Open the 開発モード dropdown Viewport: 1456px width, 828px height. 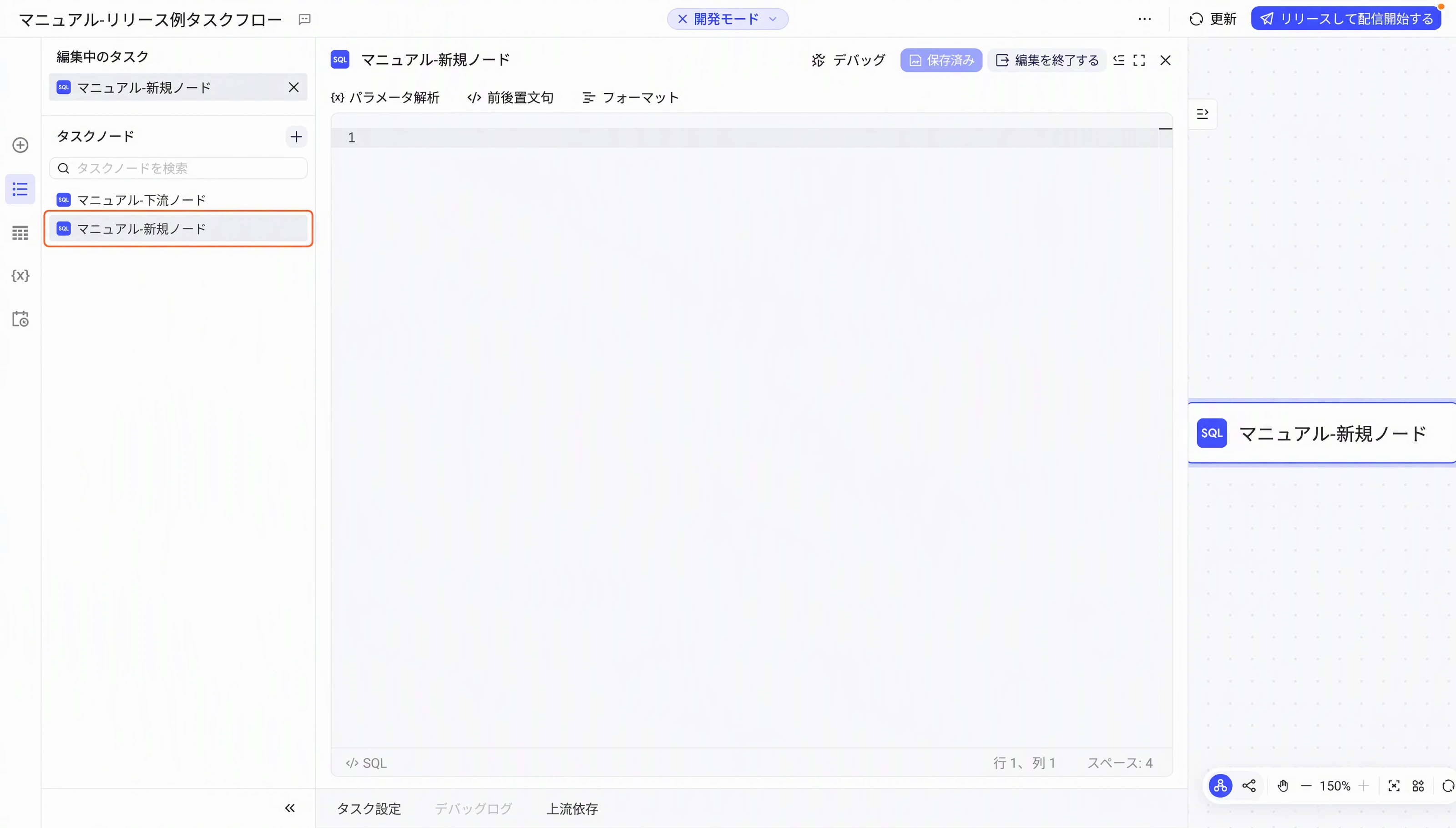tap(728, 19)
